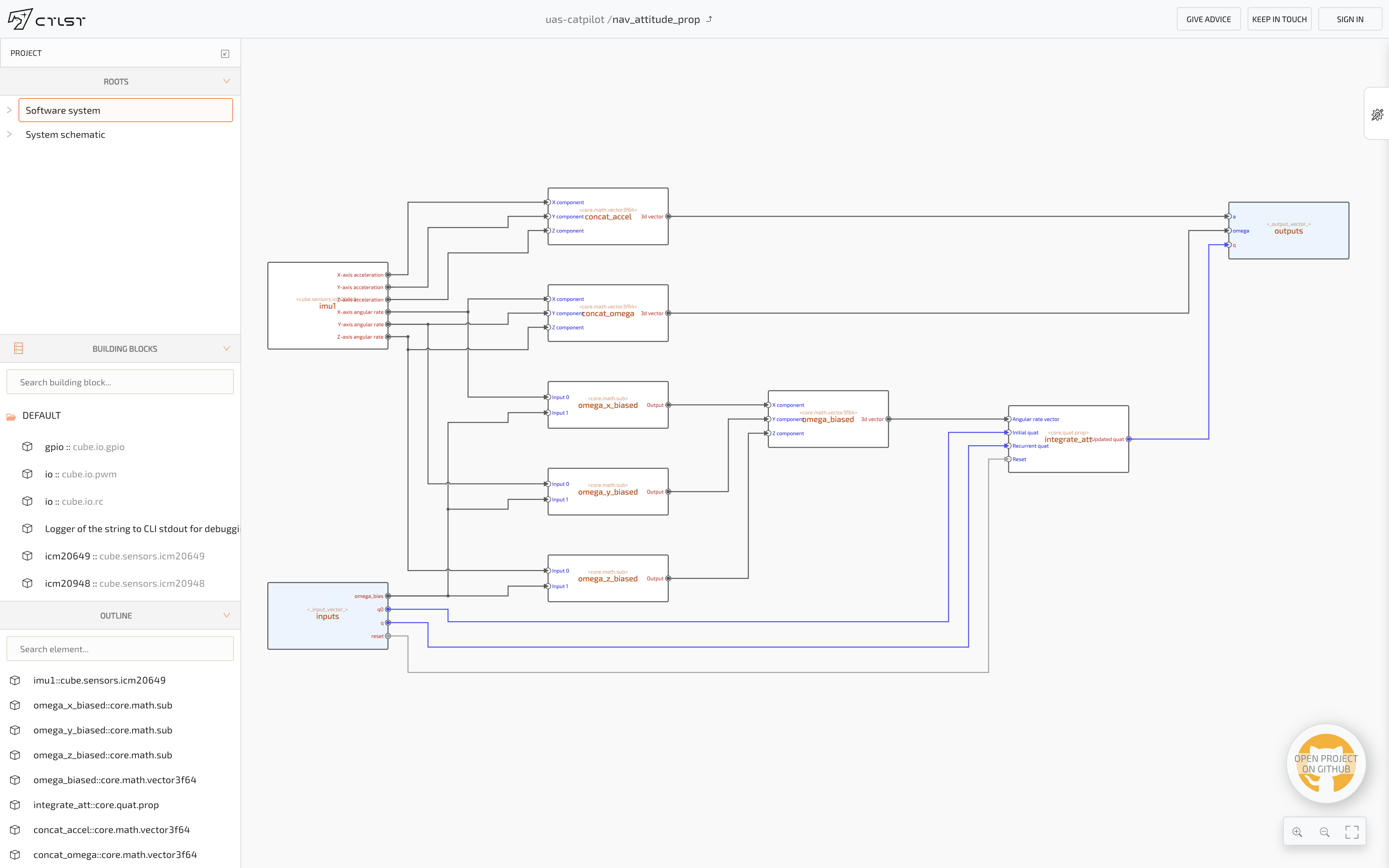
Task: Click the zoom out magnifier icon
Action: 1324,832
